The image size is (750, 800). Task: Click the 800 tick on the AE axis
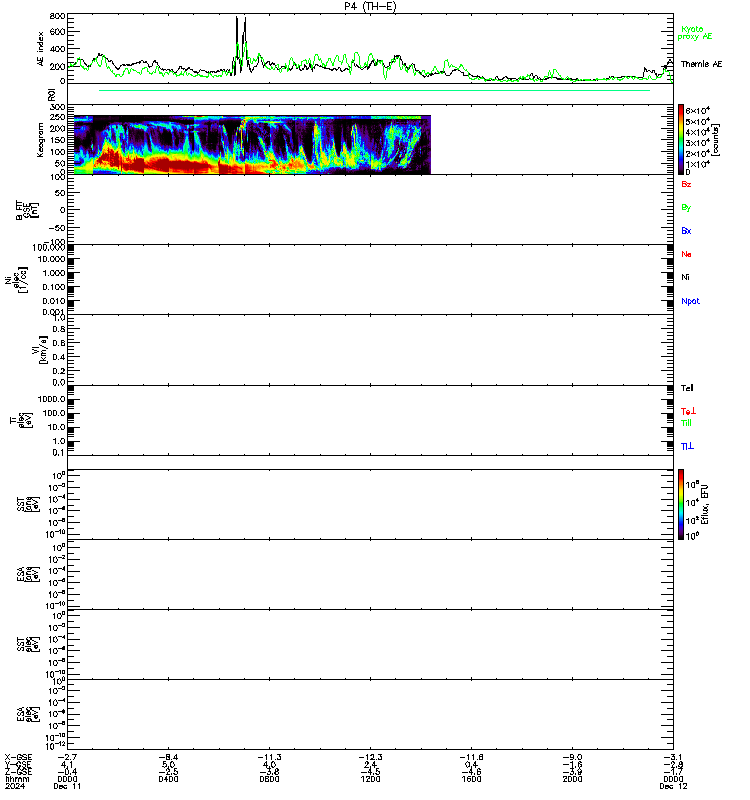coord(58,16)
